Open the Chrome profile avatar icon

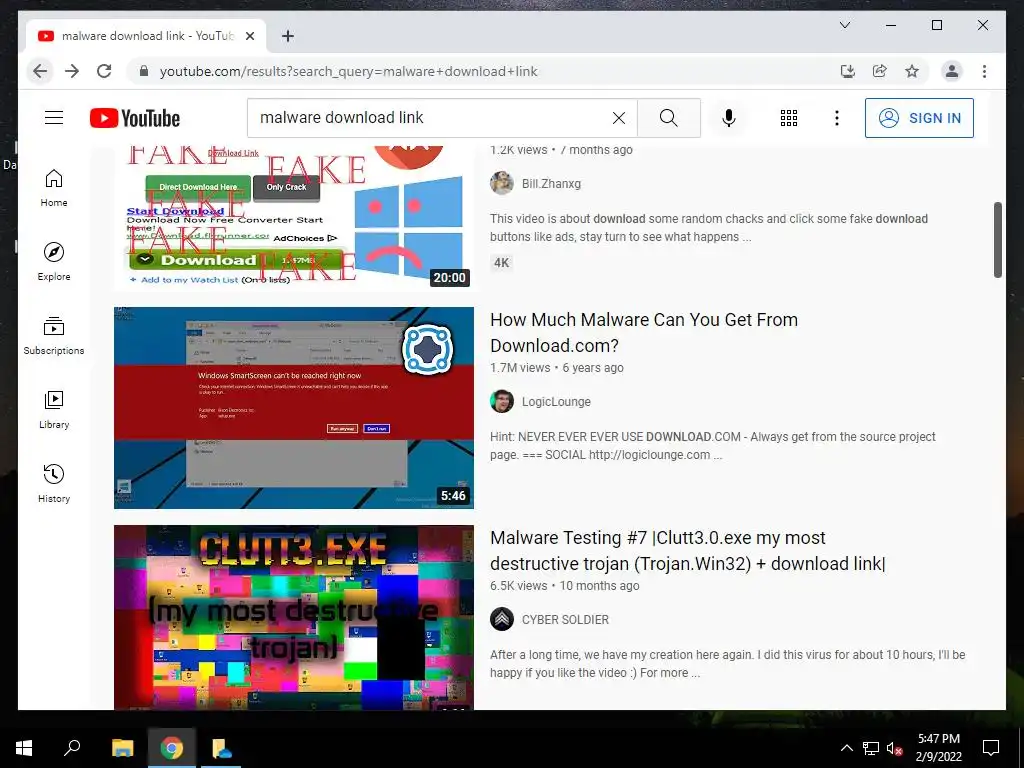[x=952, y=71]
